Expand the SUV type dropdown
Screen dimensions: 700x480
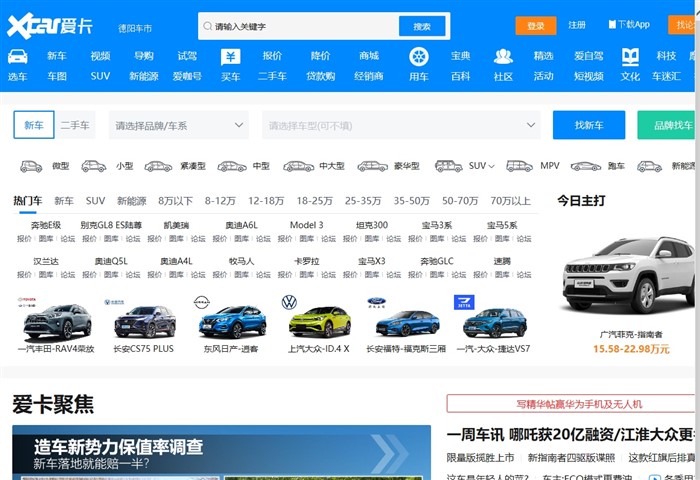click(482, 166)
